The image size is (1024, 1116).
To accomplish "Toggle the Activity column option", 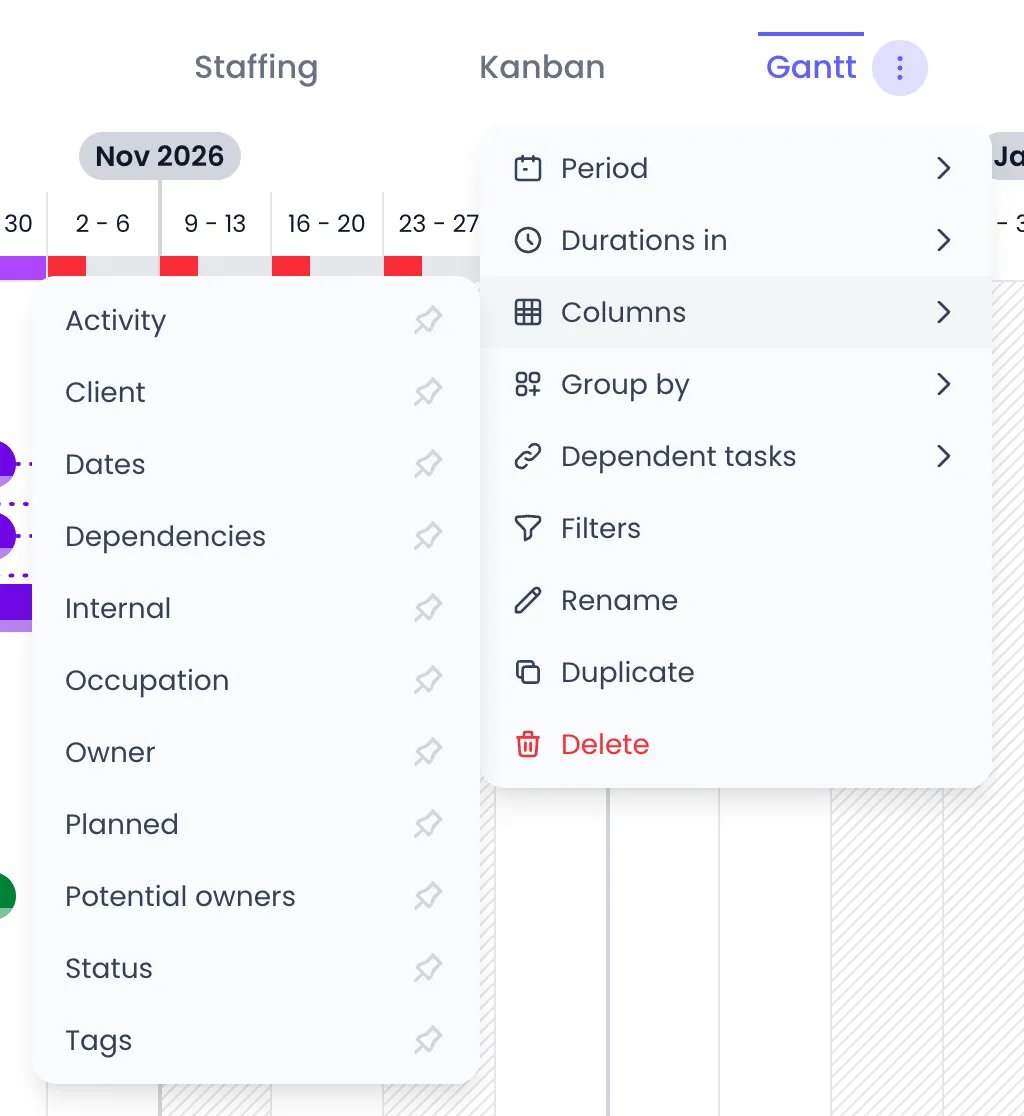I will tap(255, 320).
